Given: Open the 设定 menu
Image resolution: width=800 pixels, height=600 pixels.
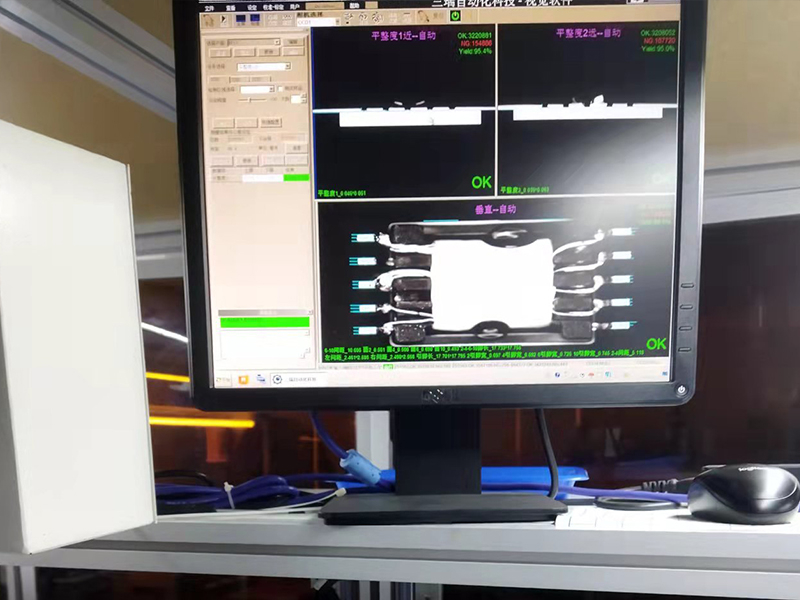Looking at the screenshot, I should click(251, 6).
